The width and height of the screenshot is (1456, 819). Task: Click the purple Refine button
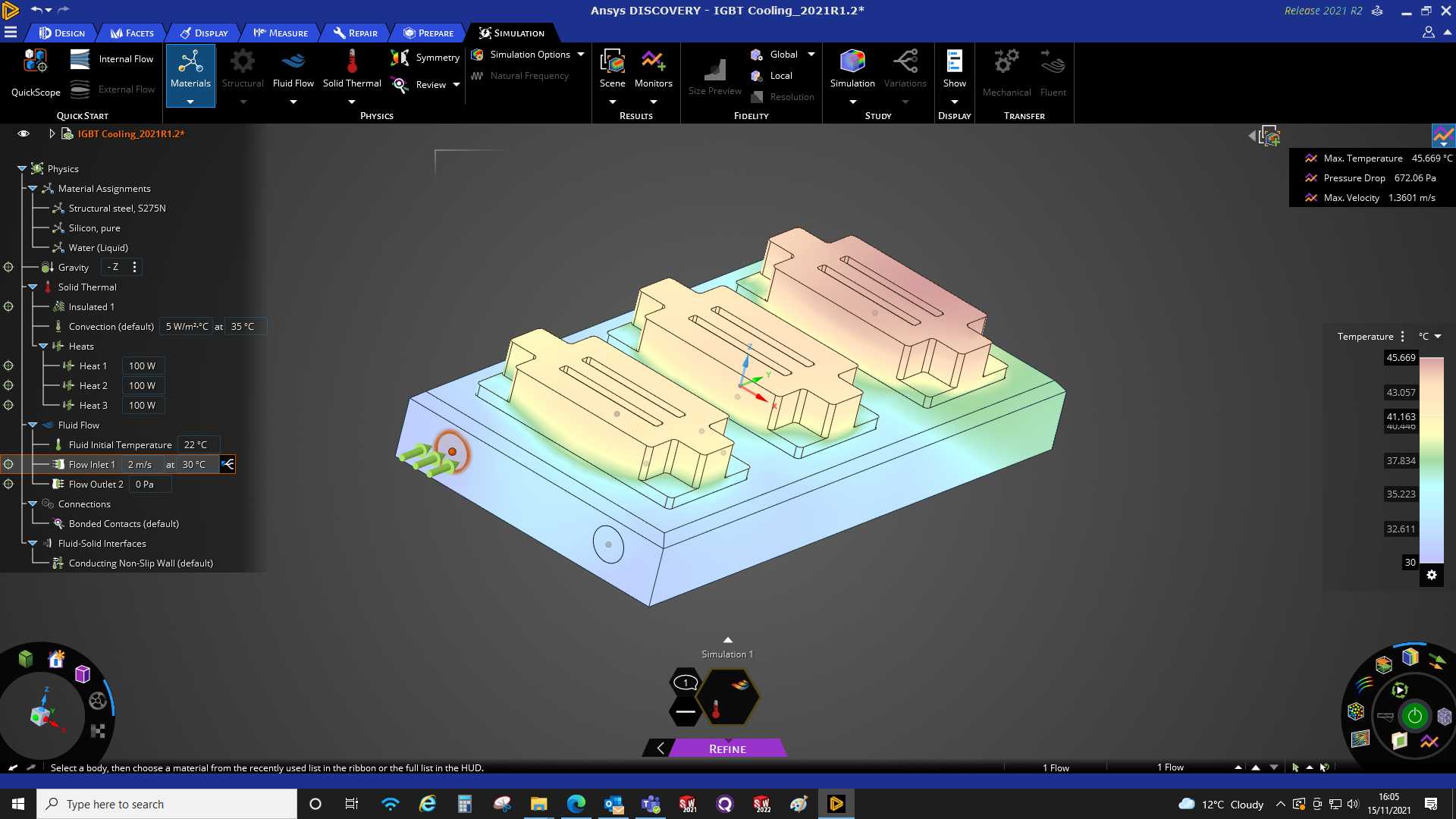pyautogui.click(x=727, y=748)
